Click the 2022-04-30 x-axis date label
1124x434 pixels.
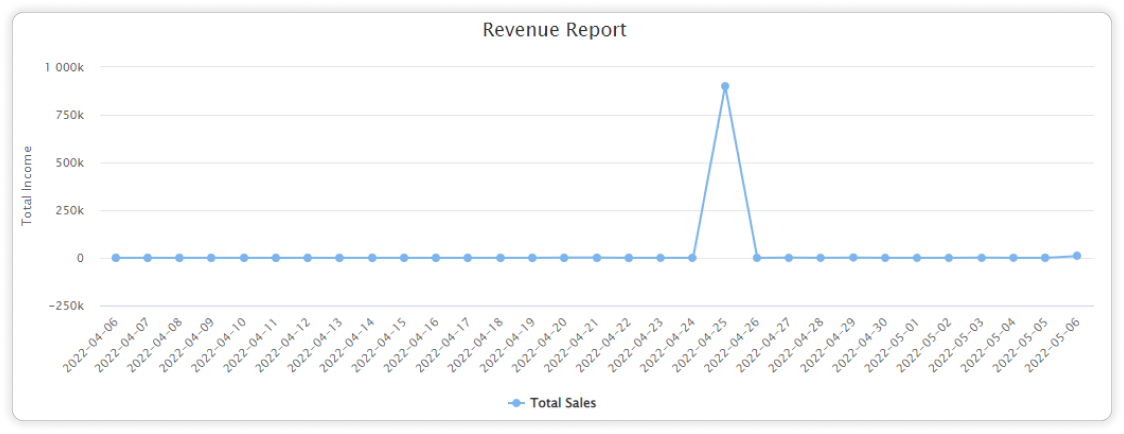click(x=863, y=343)
